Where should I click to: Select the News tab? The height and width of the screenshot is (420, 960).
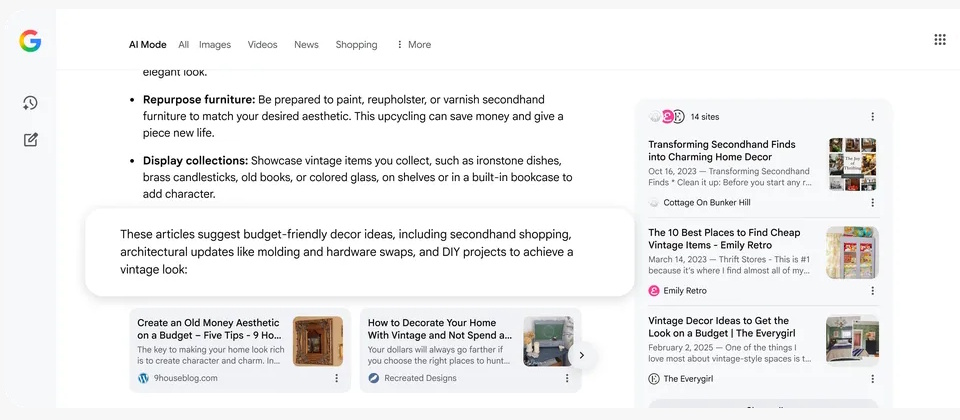(306, 44)
